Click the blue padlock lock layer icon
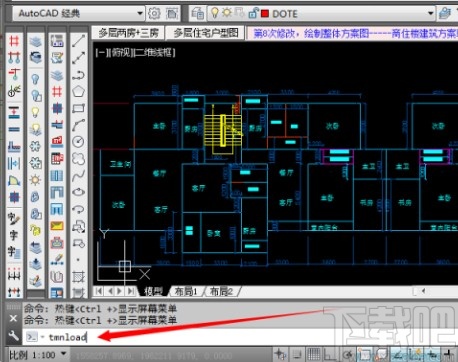Viewport: 458px width, 362px height. click(x=35, y=197)
